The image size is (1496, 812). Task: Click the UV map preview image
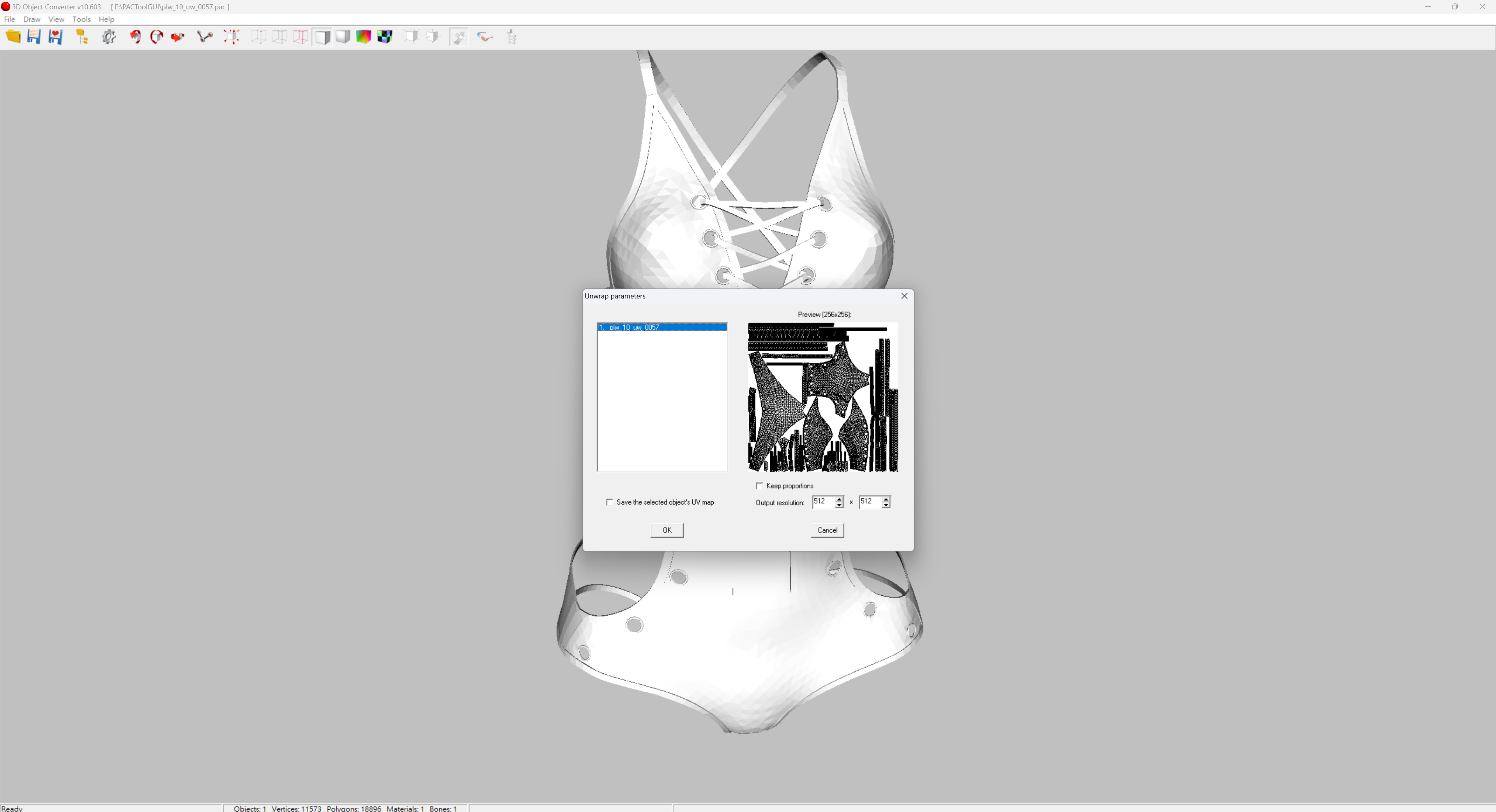[822, 397]
